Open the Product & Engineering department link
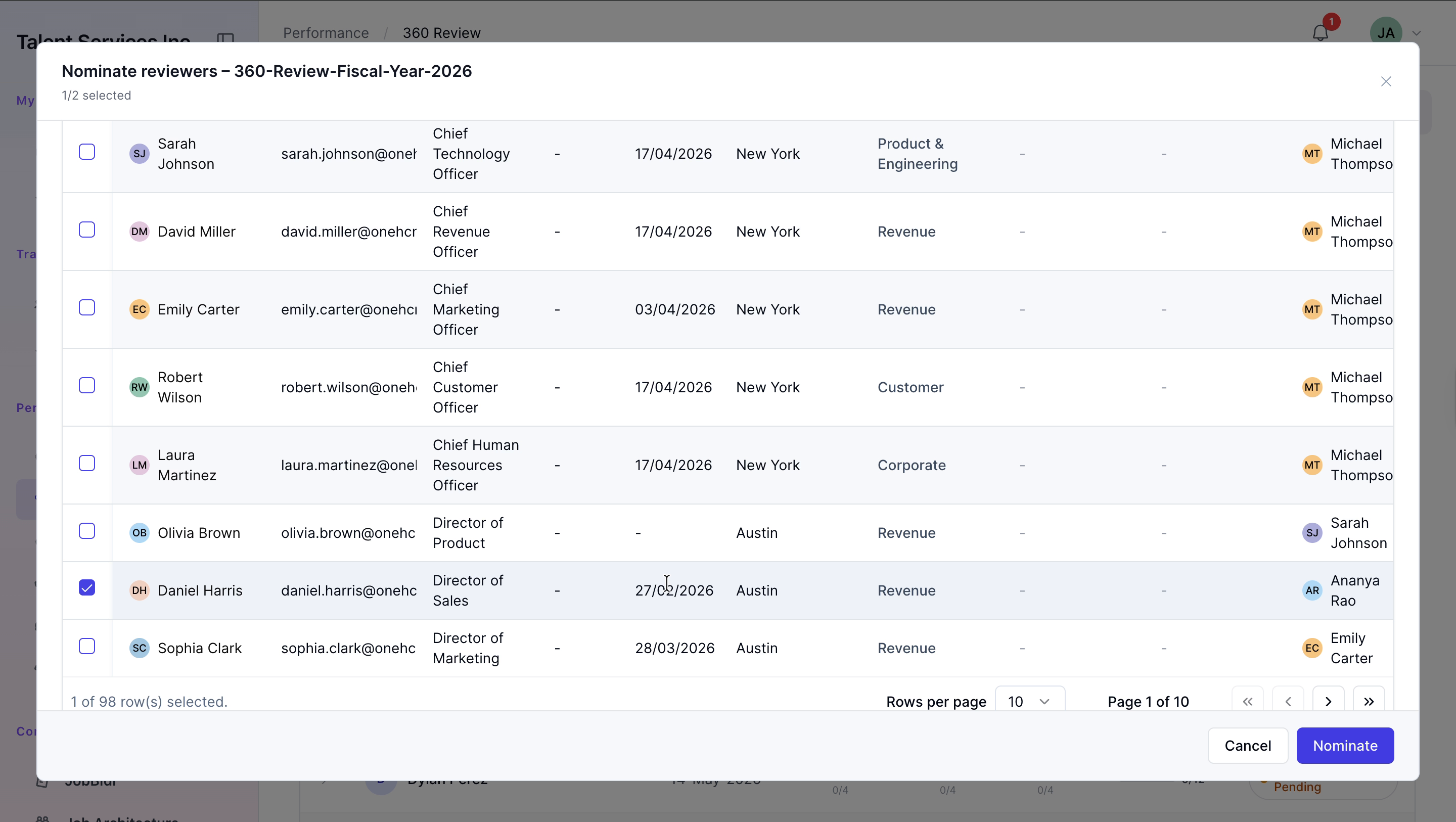 point(918,154)
